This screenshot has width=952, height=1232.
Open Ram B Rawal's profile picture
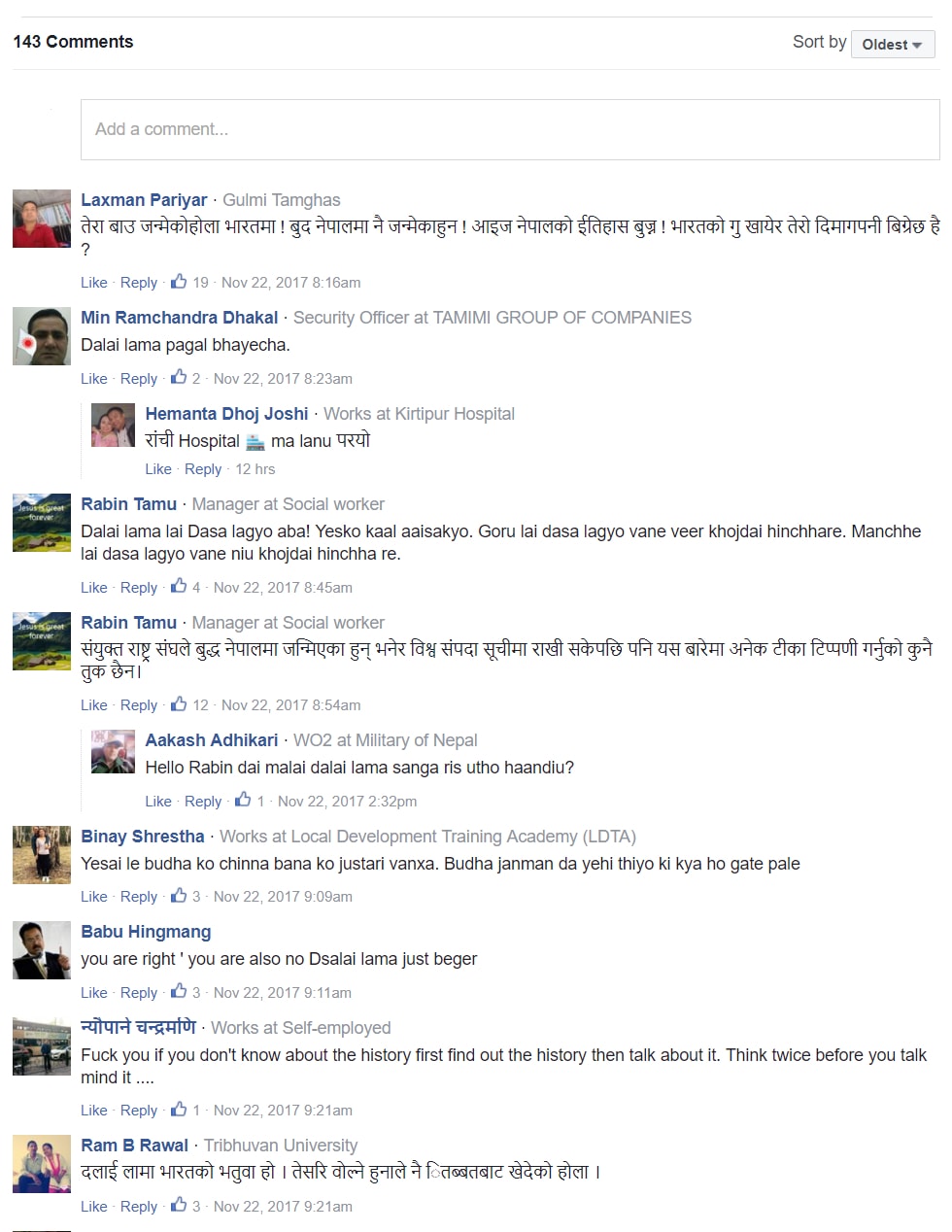click(42, 1164)
